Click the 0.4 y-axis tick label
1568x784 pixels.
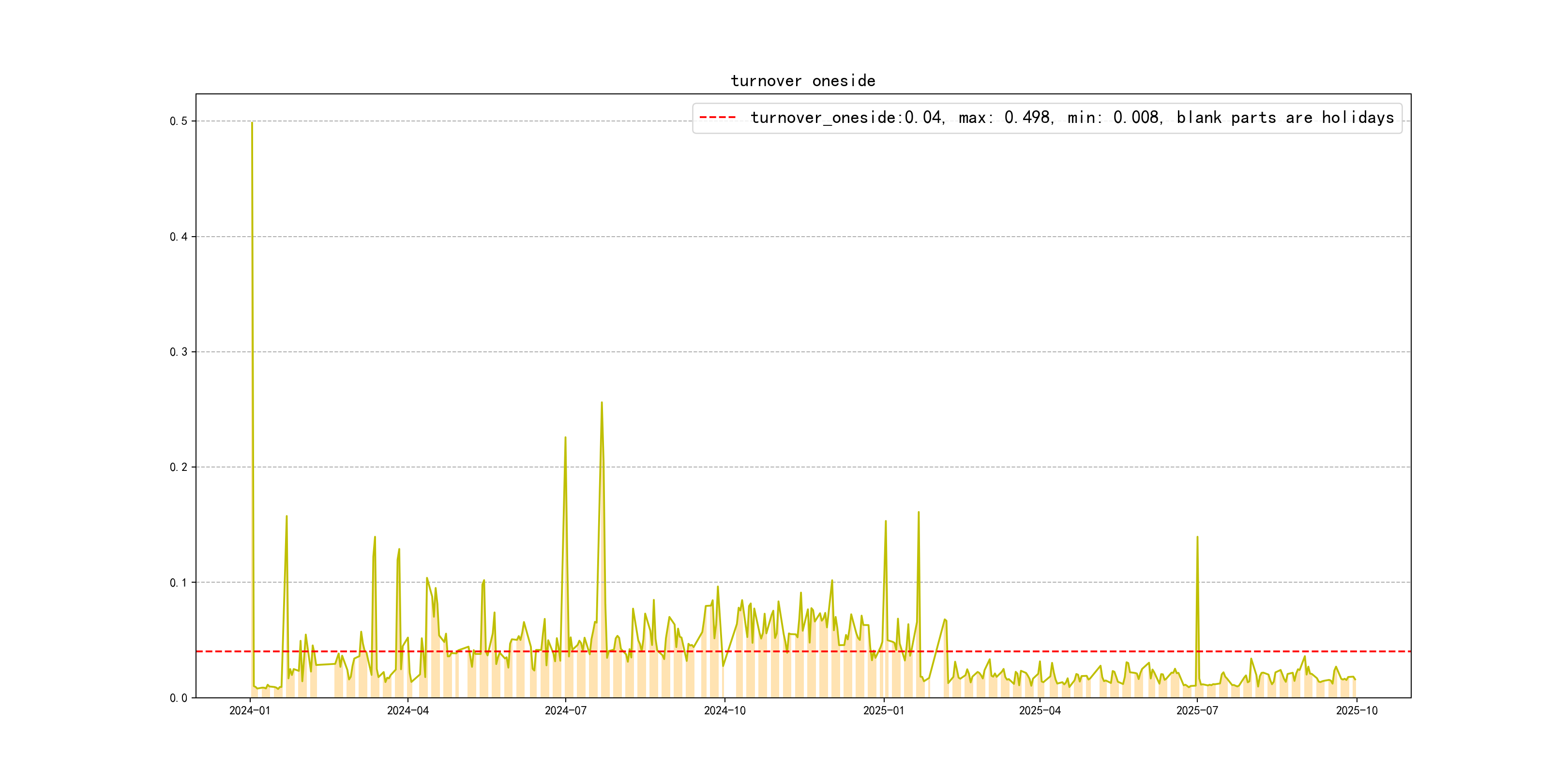point(179,237)
